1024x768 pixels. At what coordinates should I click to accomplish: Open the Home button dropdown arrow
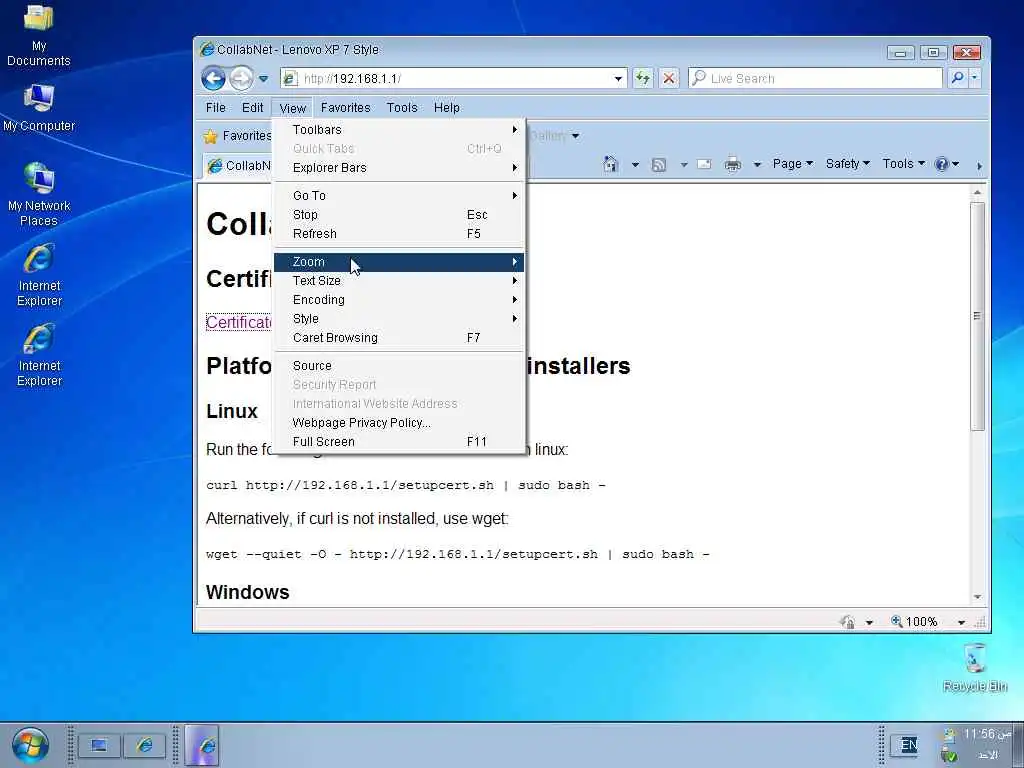click(635, 165)
